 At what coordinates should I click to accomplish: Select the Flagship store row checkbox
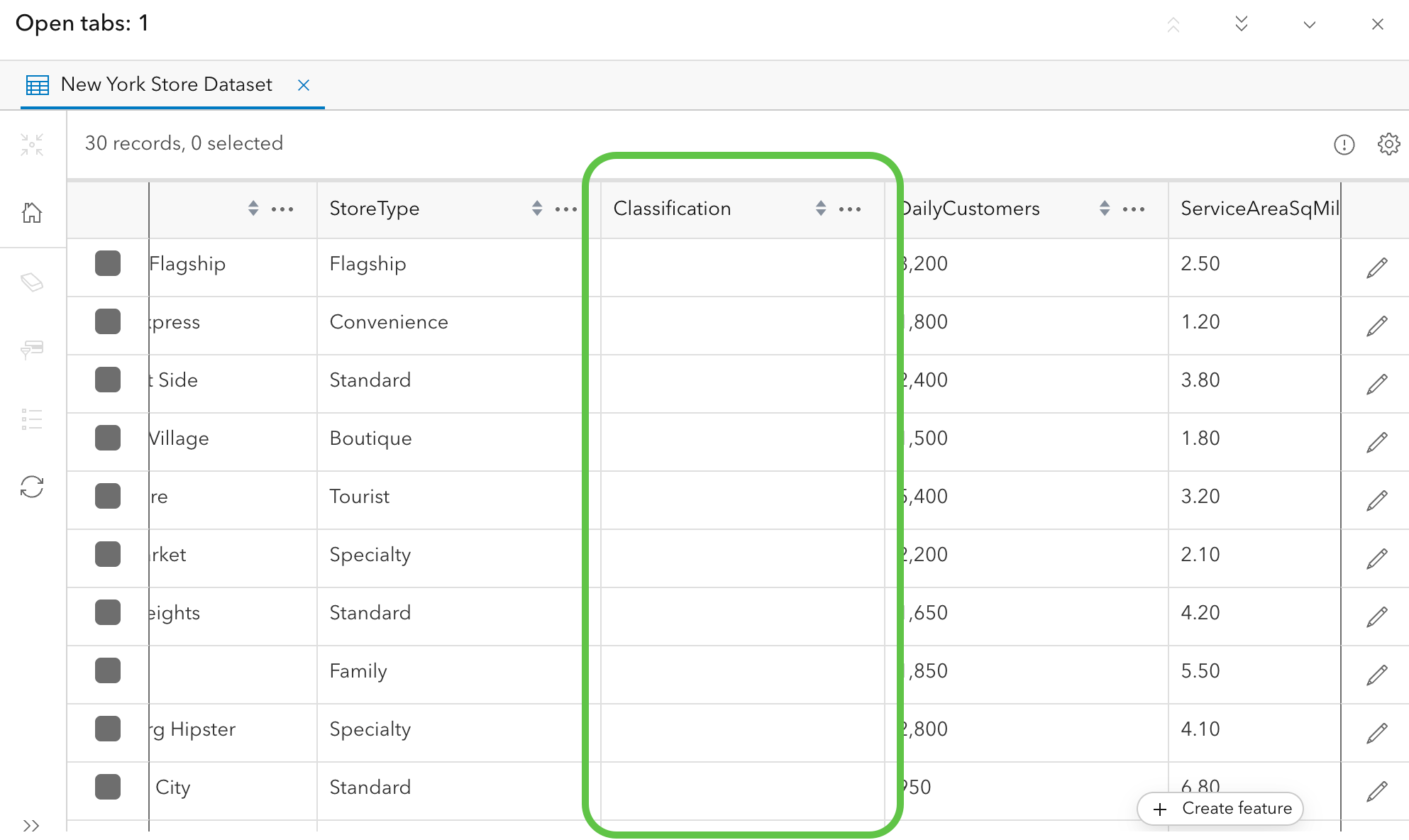point(108,263)
